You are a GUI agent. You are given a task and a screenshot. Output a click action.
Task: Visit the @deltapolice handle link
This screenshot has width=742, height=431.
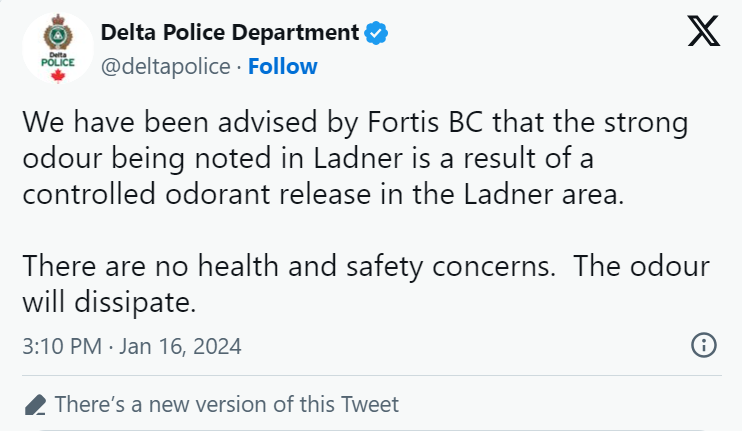(x=166, y=66)
